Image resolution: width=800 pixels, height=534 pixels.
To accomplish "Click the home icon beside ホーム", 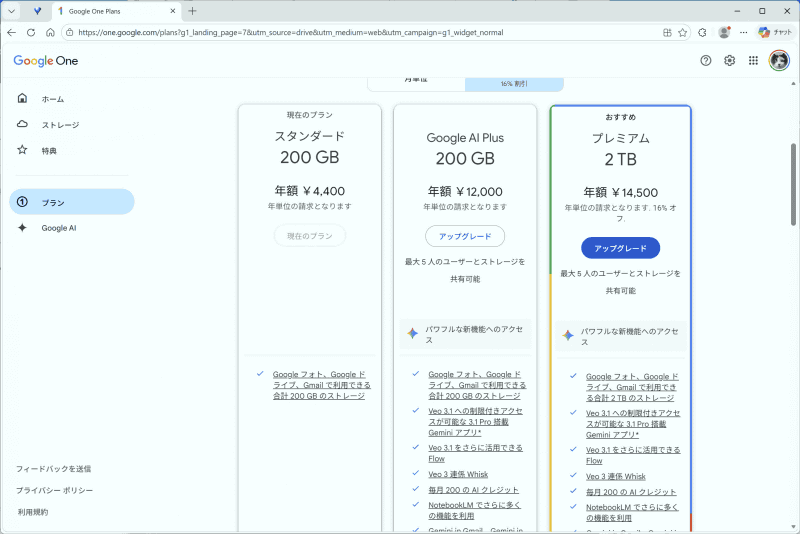I will click(x=22, y=98).
